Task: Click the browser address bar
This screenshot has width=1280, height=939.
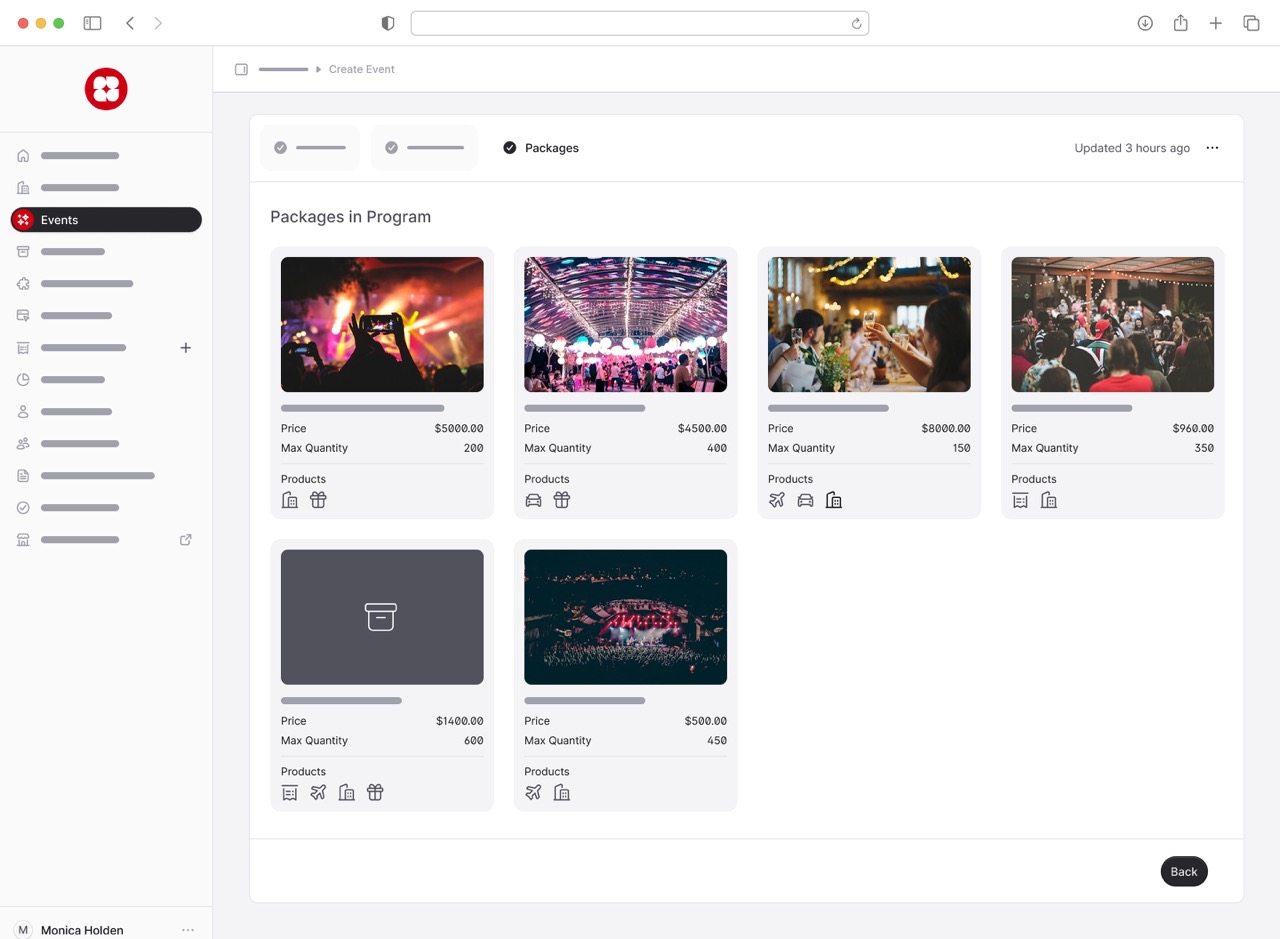Action: pos(639,23)
